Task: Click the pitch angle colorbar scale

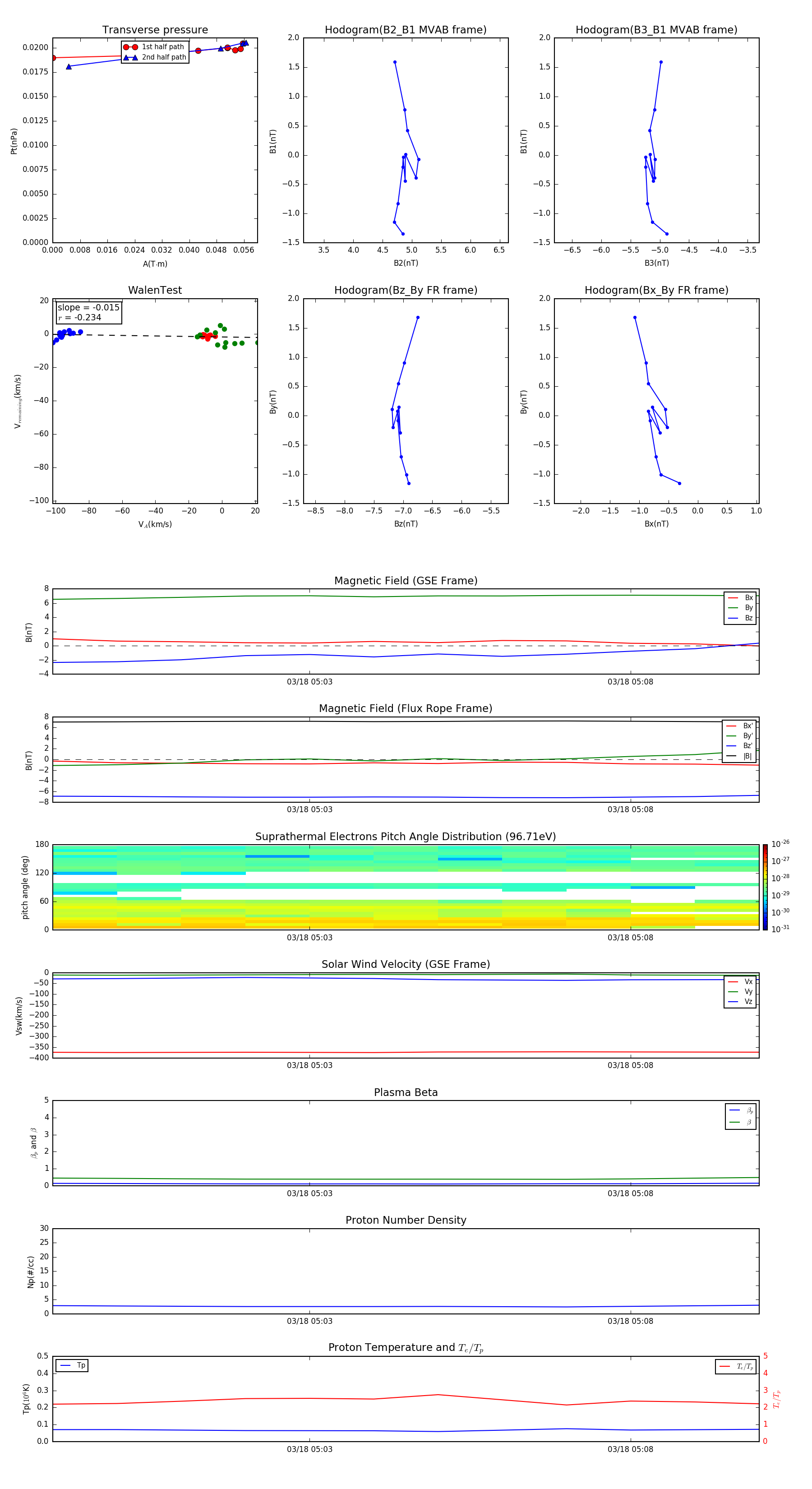Action: click(765, 887)
